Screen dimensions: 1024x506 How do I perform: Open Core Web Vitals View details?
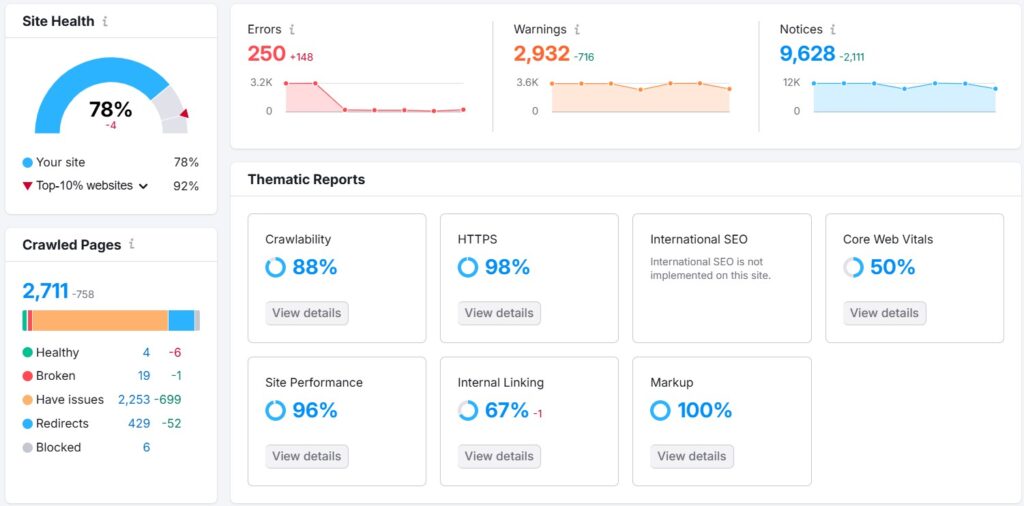pyautogui.click(x=884, y=313)
